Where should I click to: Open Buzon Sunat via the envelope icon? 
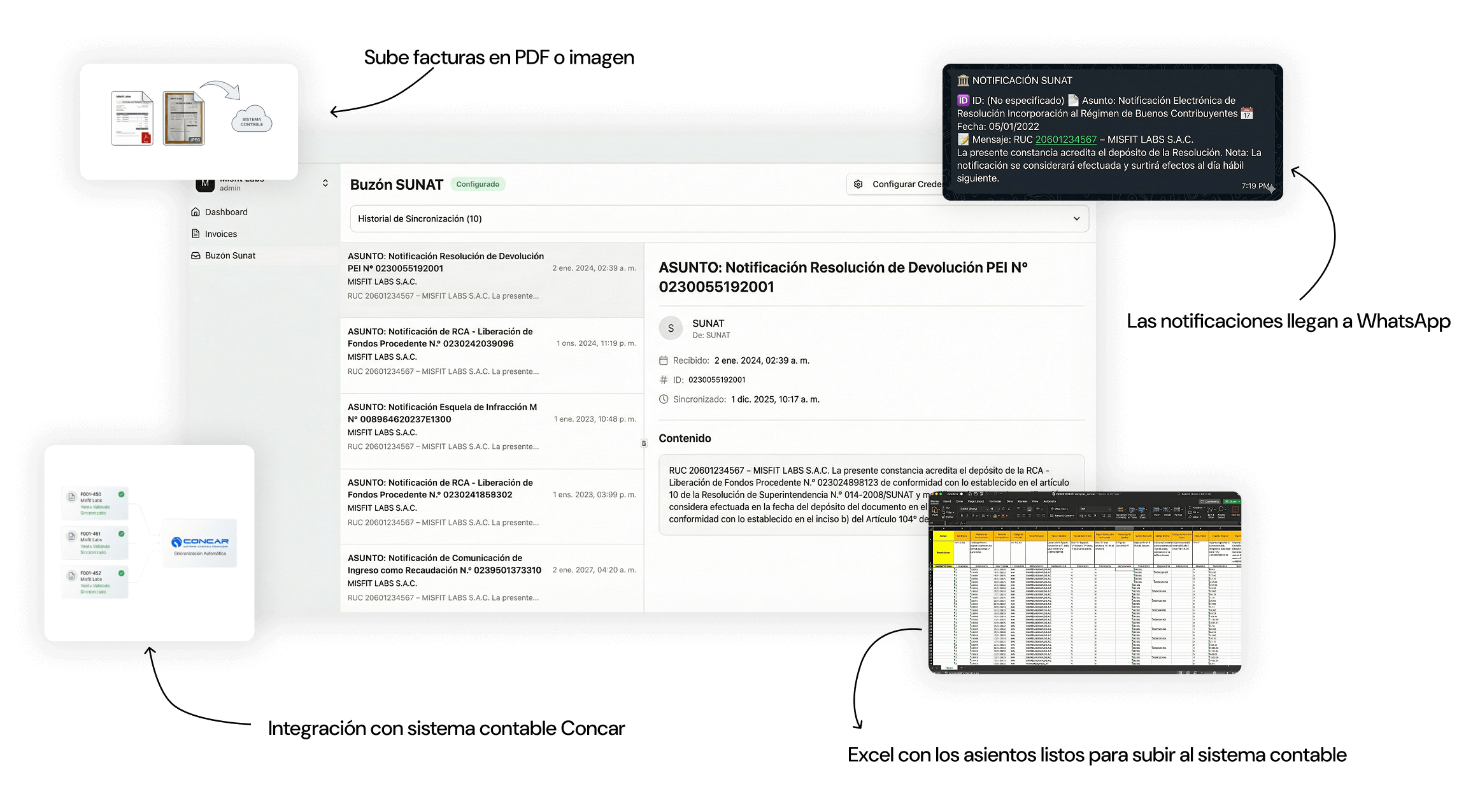pos(196,255)
